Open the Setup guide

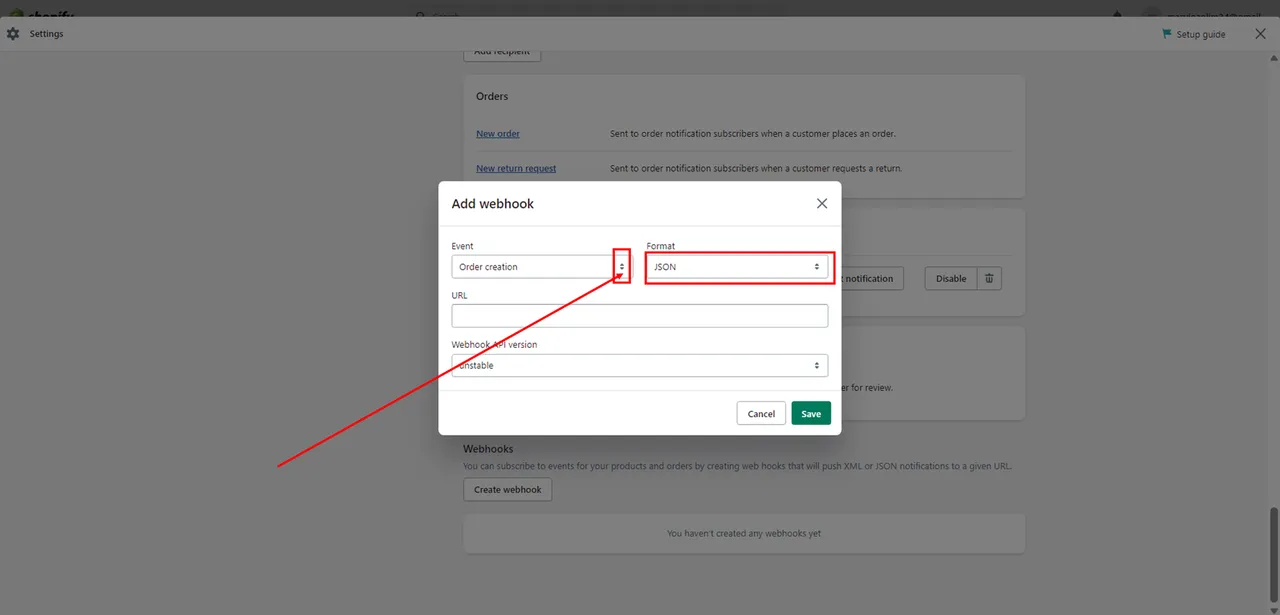pyautogui.click(x=1199, y=34)
